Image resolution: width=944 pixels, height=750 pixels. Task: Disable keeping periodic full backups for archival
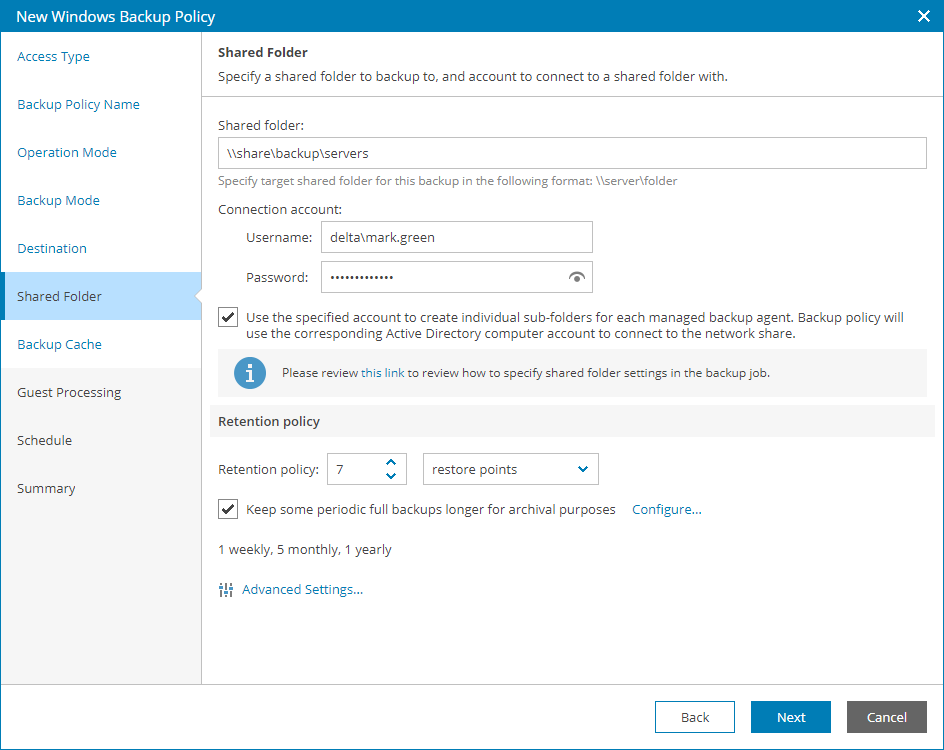point(227,509)
